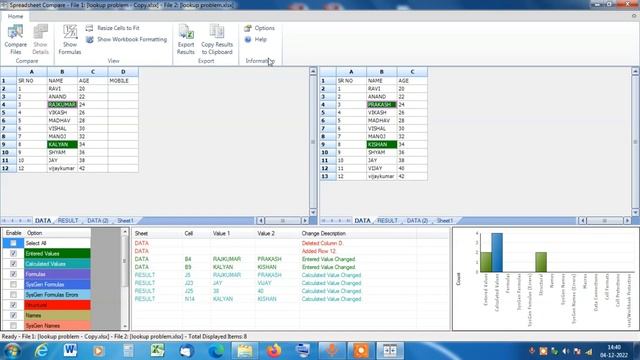Open Sheet1 tab in right pane
Image resolution: width=640 pixels, height=360 pixels.
(x=444, y=220)
